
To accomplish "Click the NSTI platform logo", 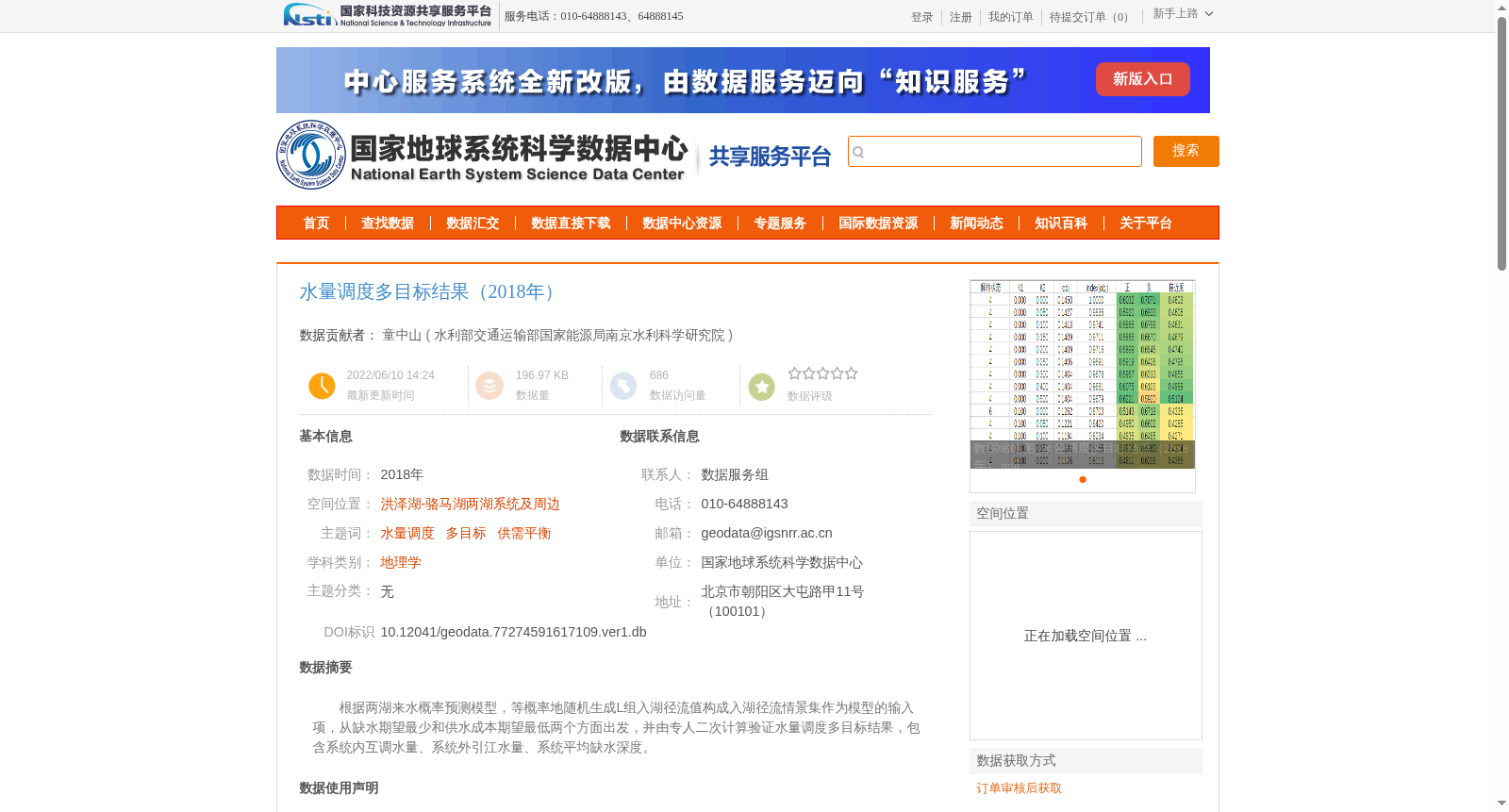I will (x=388, y=15).
